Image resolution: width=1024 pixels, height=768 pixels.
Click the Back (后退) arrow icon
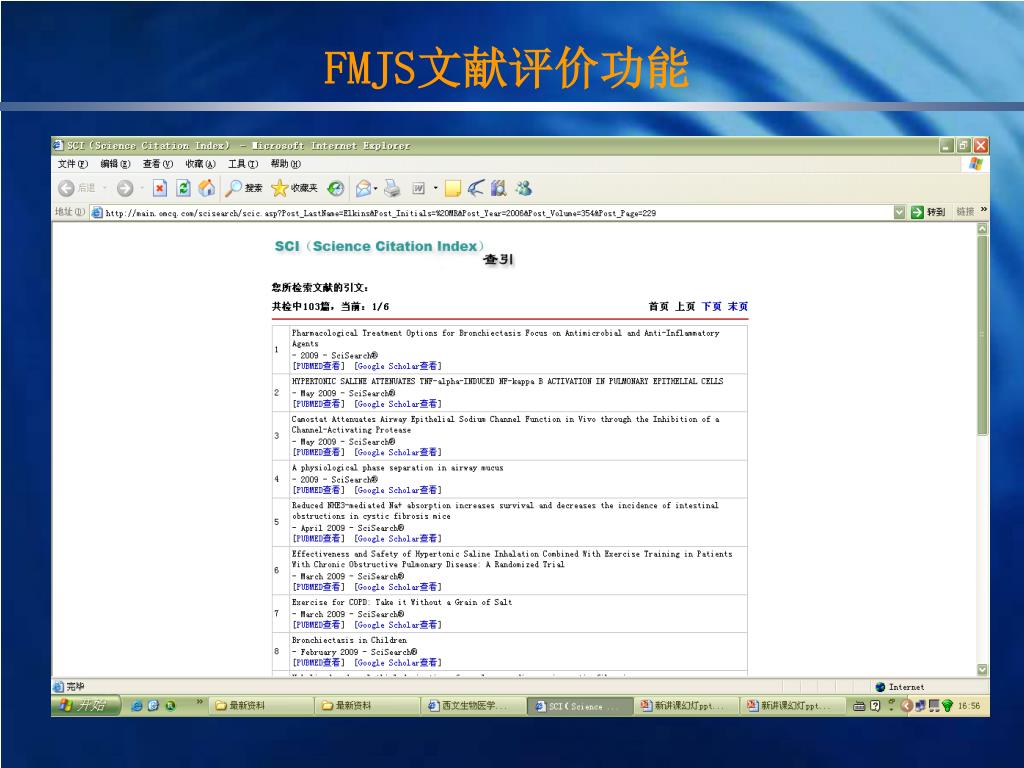66,189
